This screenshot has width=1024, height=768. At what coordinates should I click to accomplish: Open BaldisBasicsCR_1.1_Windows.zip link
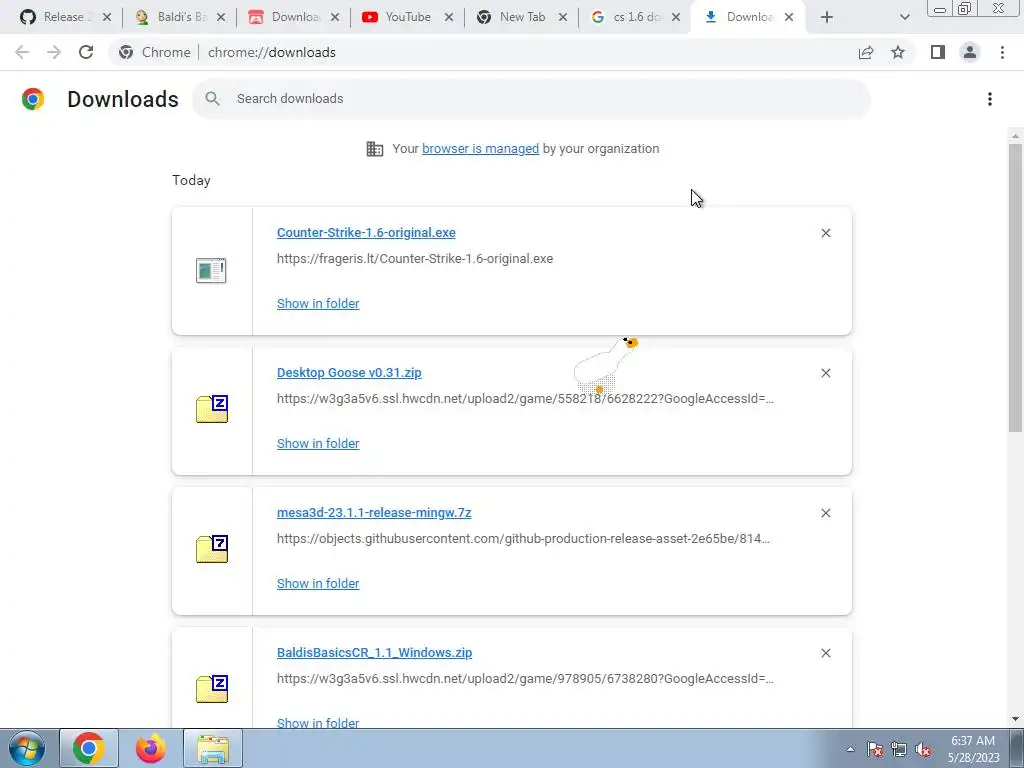click(x=374, y=652)
